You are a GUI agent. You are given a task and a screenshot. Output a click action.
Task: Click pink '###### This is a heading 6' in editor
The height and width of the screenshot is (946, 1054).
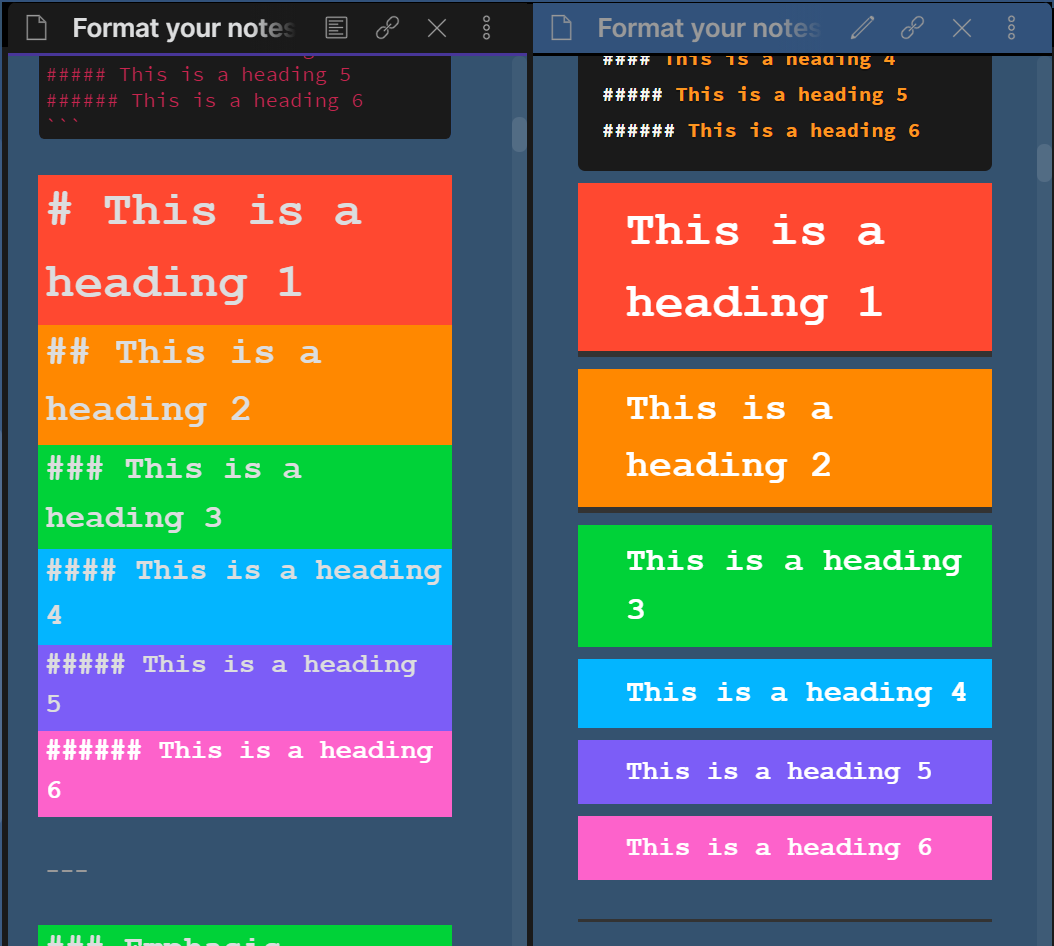click(x=245, y=774)
